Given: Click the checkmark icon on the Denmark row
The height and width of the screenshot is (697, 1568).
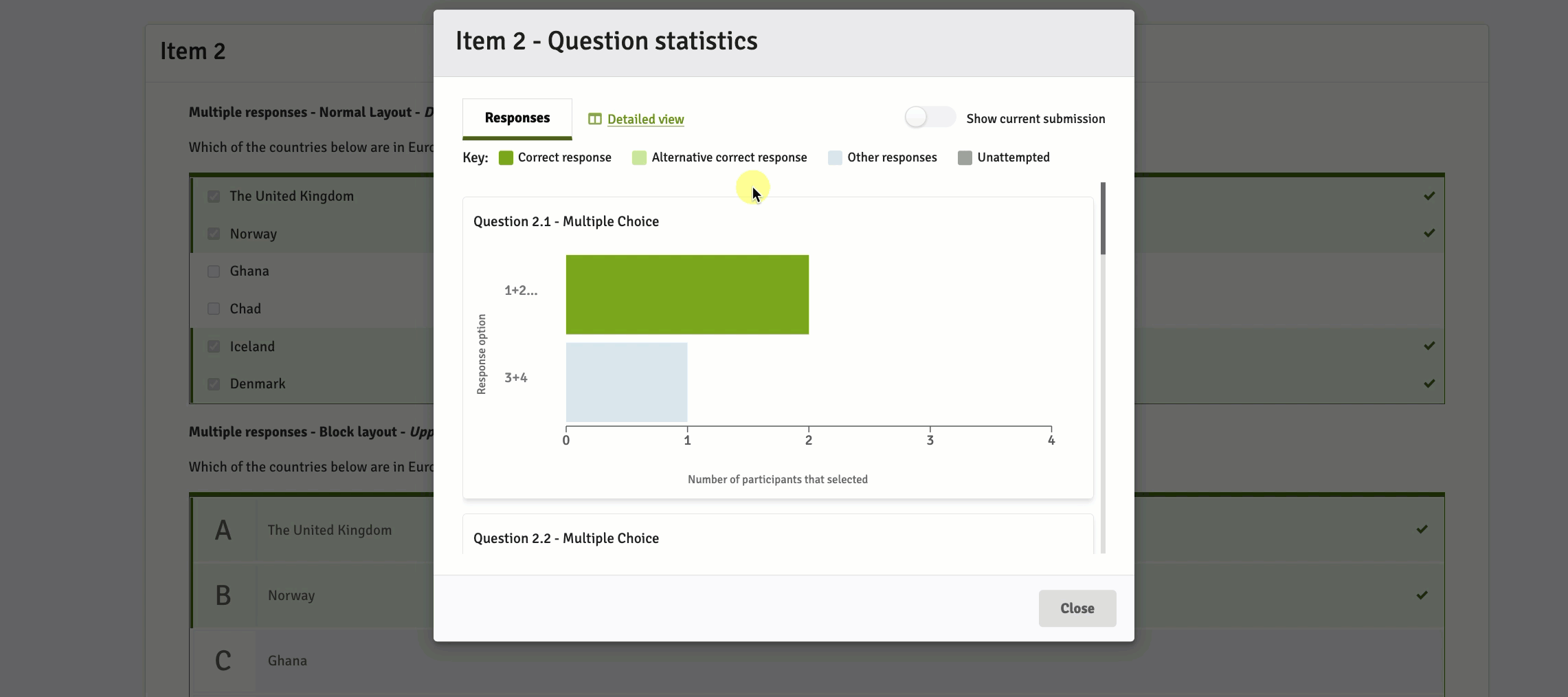Looking at the screenshot, I should pos(1429,384).
